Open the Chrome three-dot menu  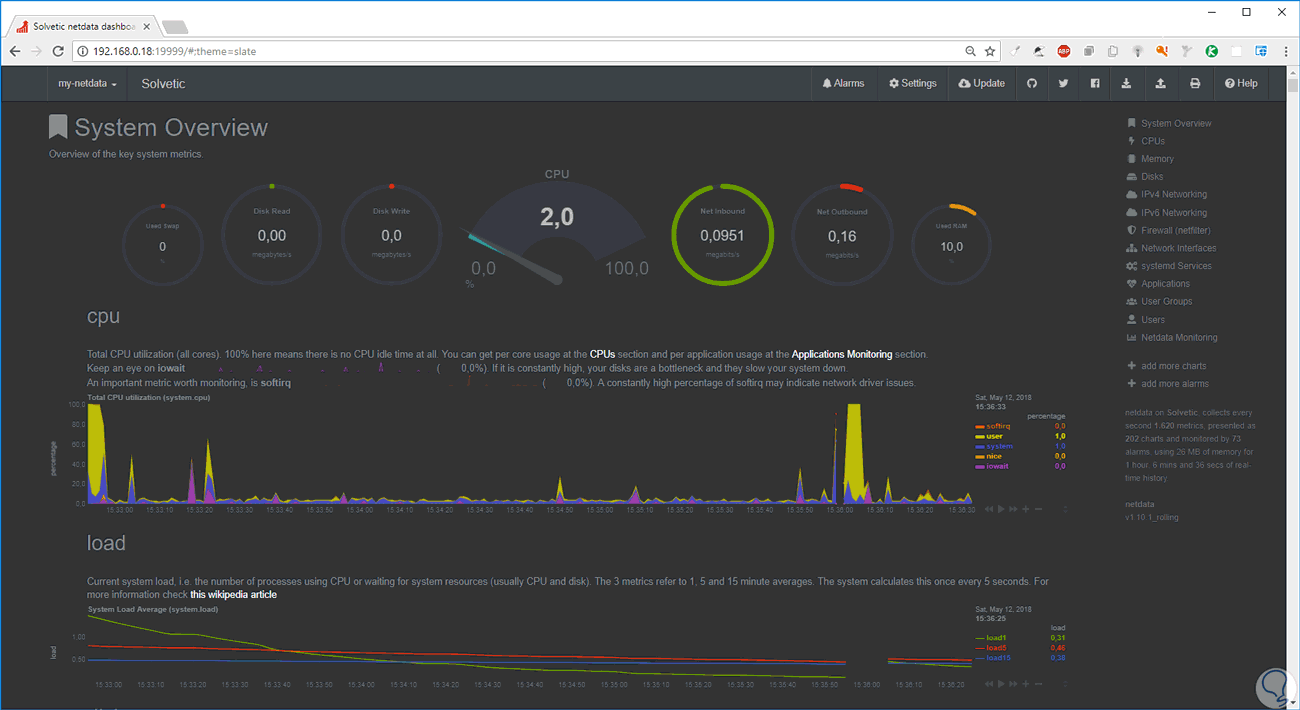pos(1284,50)
